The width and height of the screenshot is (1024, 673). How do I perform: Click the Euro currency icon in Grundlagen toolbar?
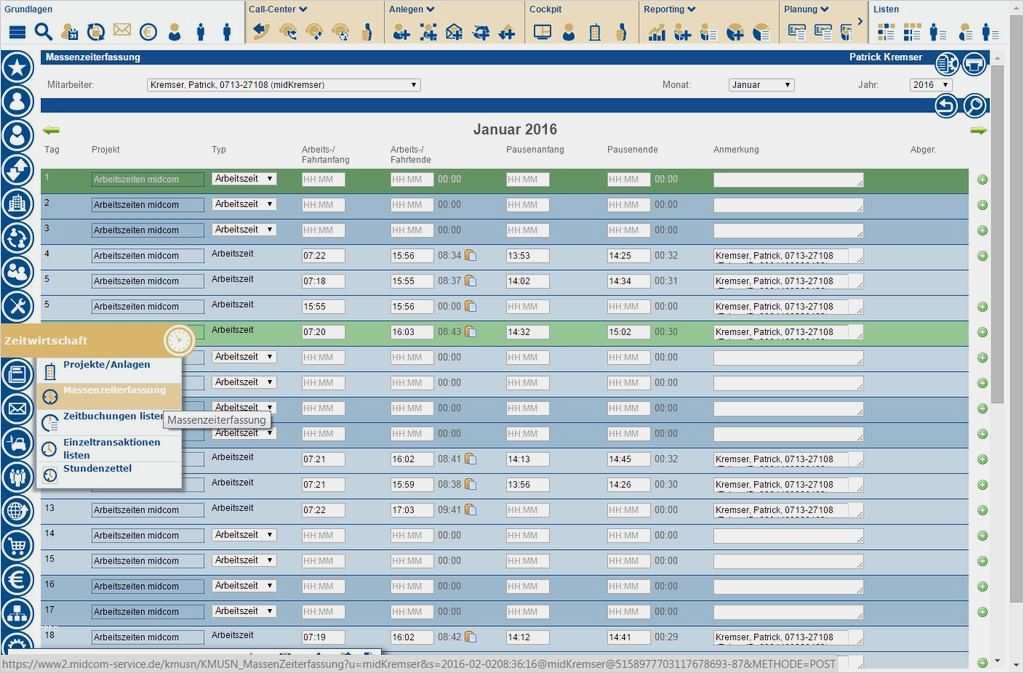pyautogui.click(x=147, y=30)
